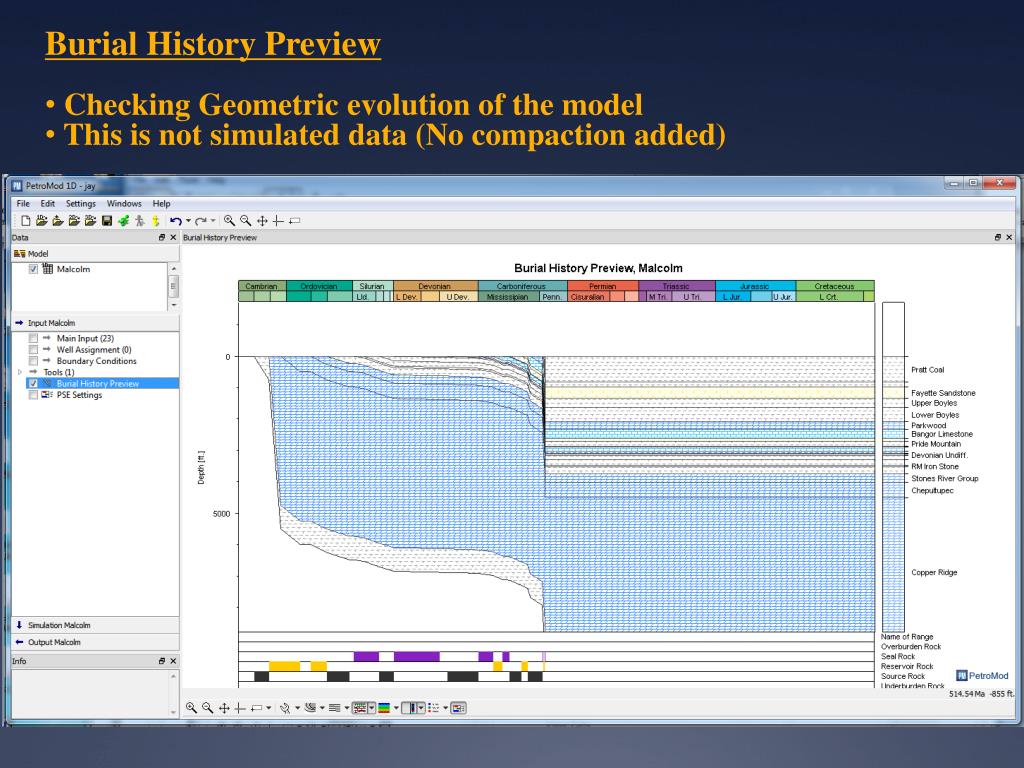Click the vertical column bar icon in bottom toolbar

(x=410, y=708)
